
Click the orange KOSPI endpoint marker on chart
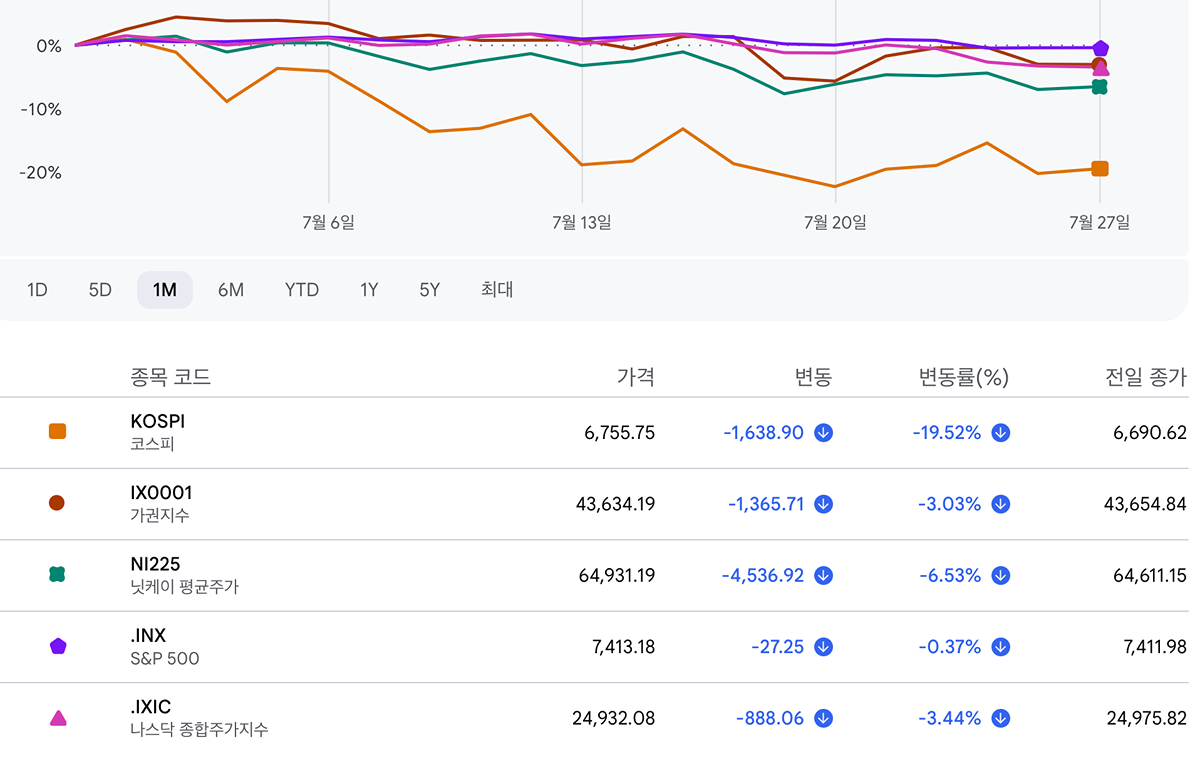[1100, 169]
